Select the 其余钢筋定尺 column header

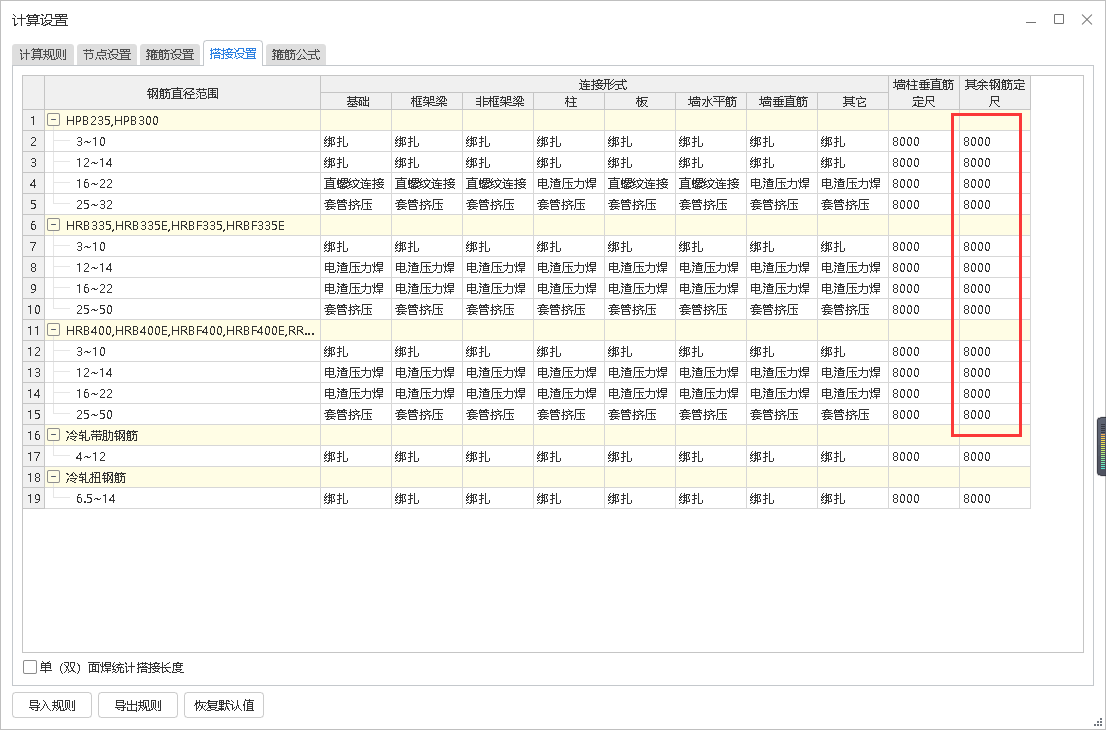click(995, 93)
